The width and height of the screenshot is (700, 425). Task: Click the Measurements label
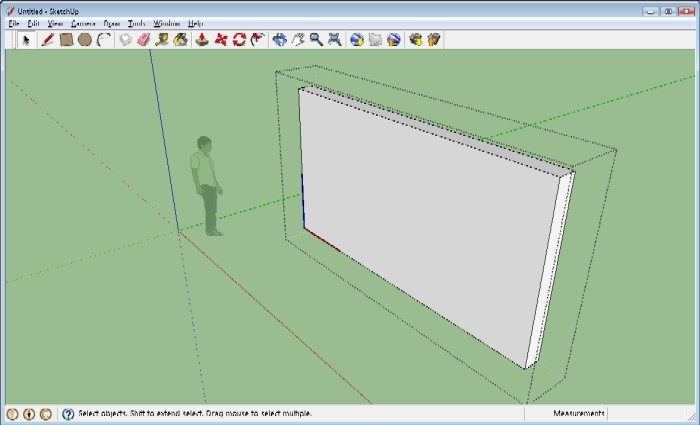[x=579, y=413]
